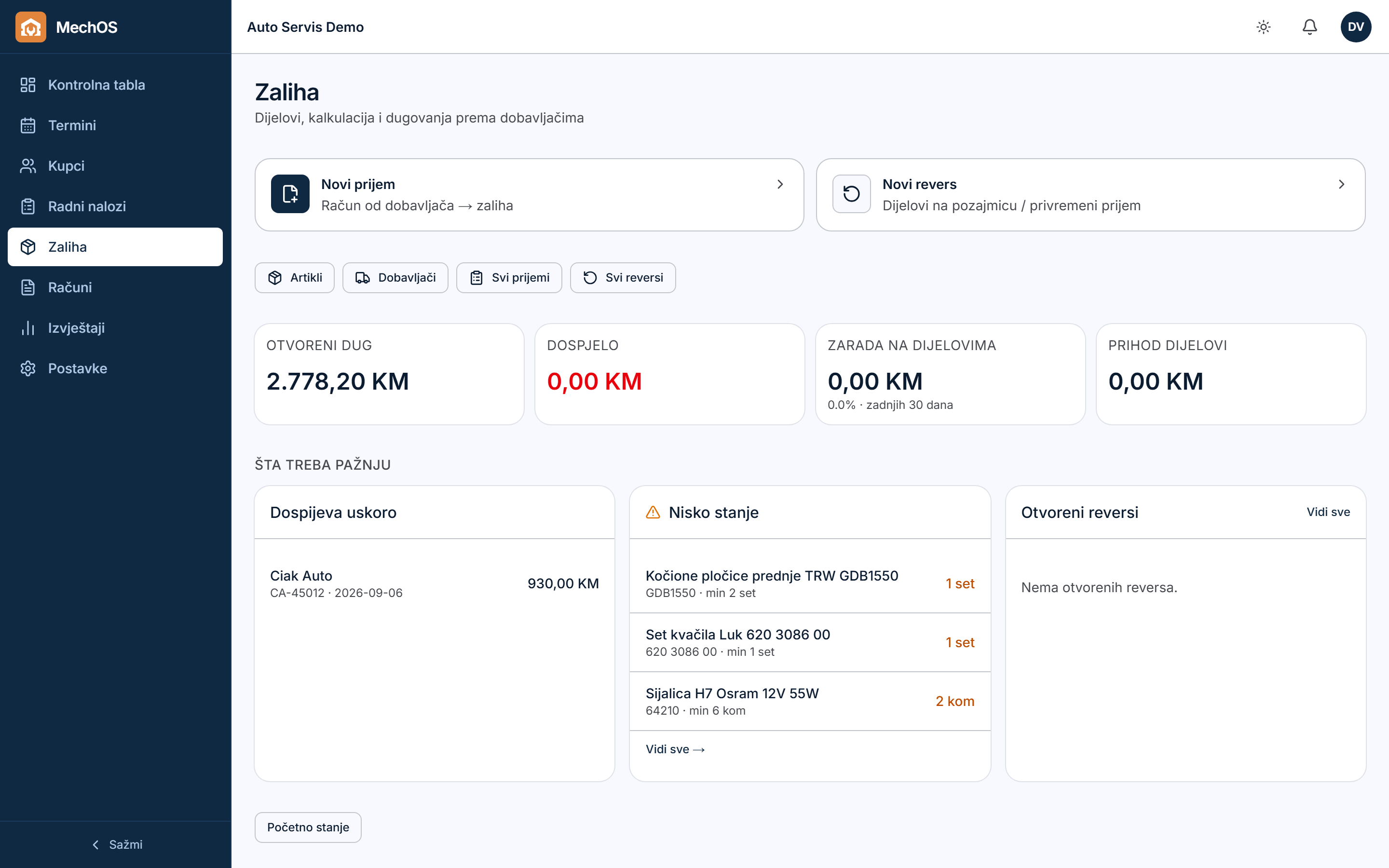Open the DV user avatar menu
This screenshot has height=868, width=1389.
tap(1356, 27)
